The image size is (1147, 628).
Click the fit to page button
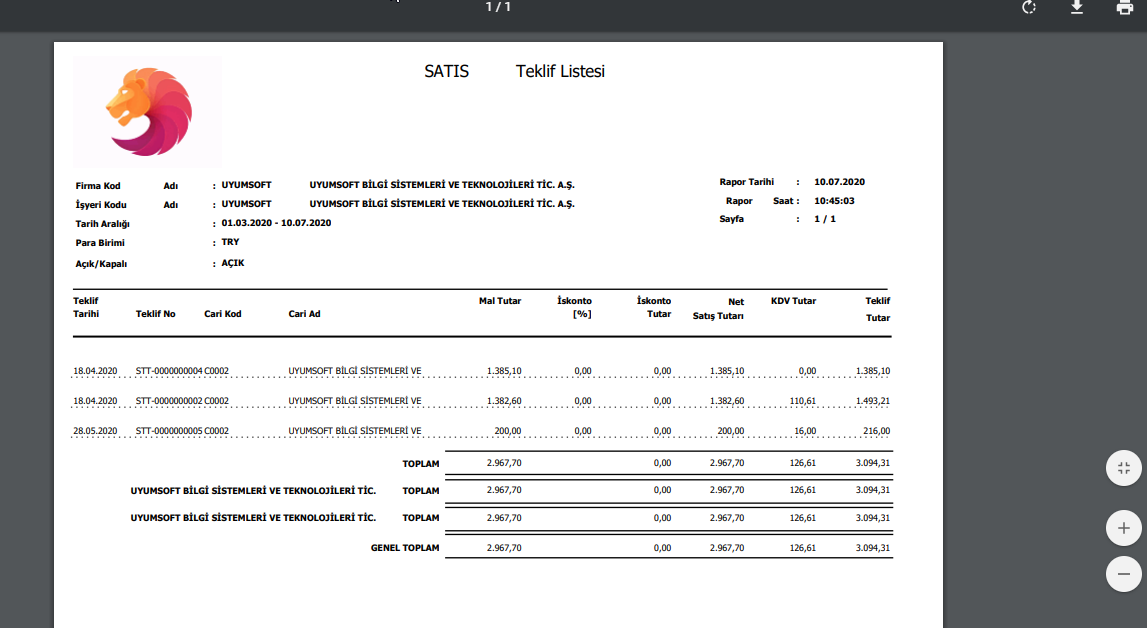(x=1123, y=468)
